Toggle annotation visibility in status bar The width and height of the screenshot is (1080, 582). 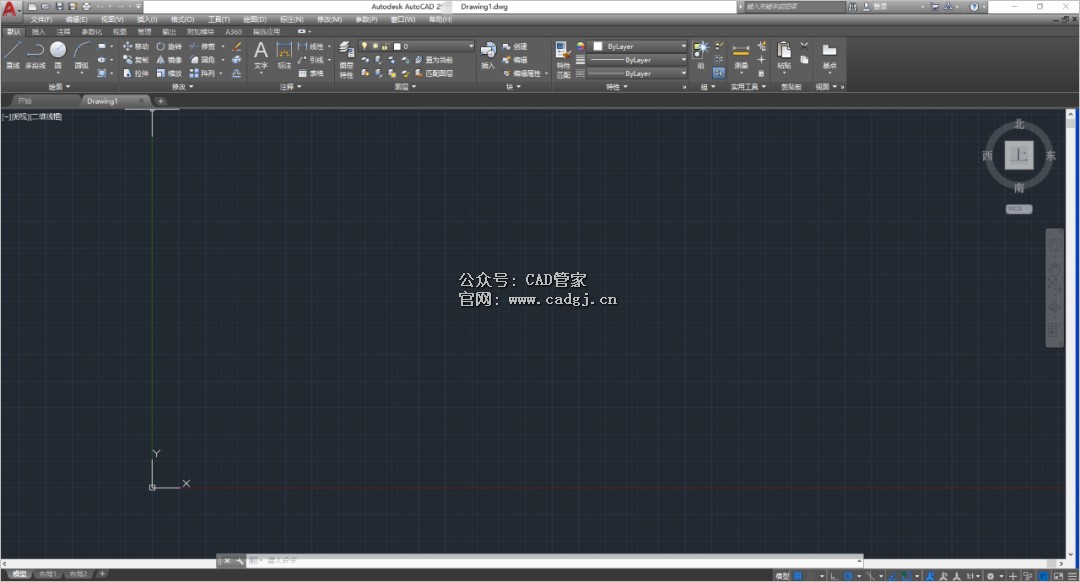(930, 576)
